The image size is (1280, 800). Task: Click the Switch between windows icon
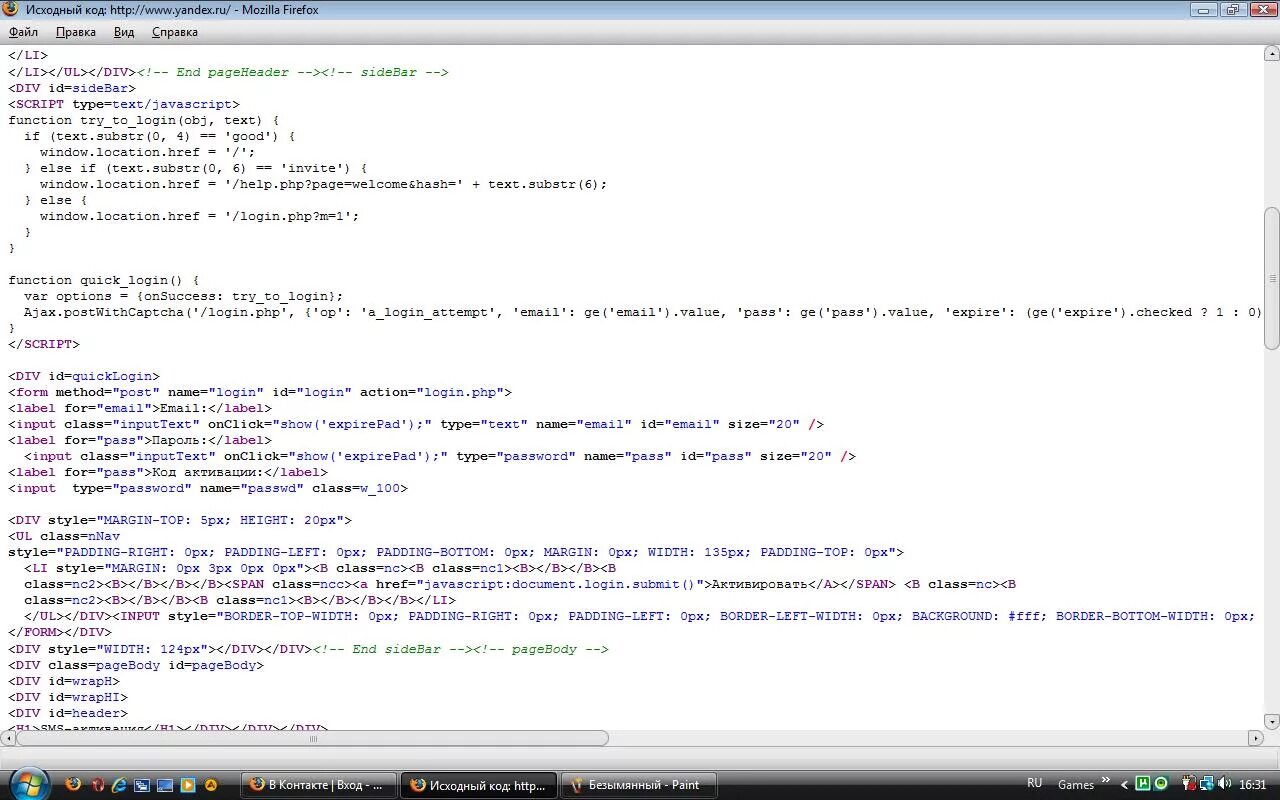142,785
